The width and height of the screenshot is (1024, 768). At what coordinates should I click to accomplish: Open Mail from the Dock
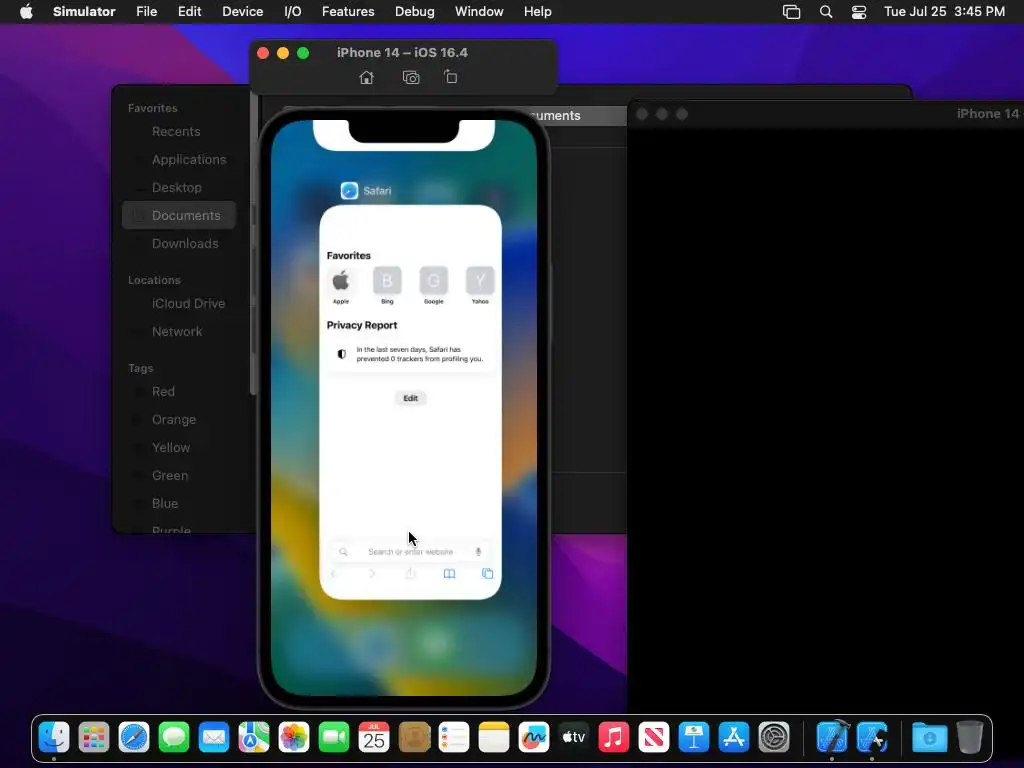tap(214, 738)
